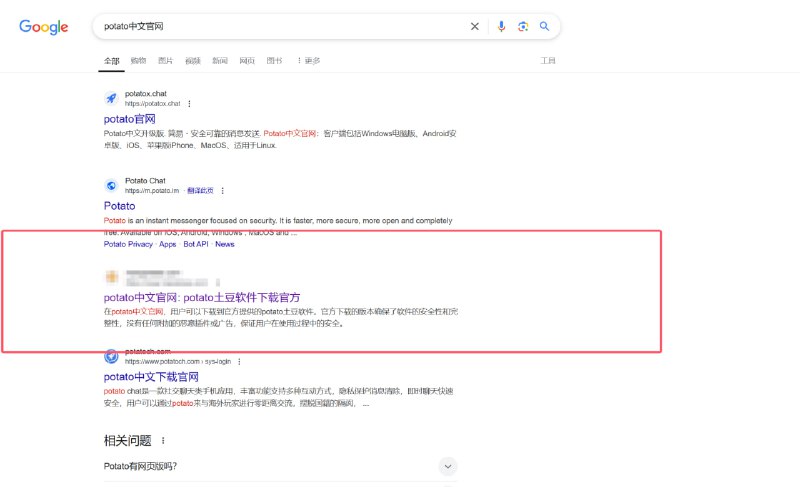Open the potato官网 result title
The height and width of the screenshot is (487, 800).
point(130,119)
